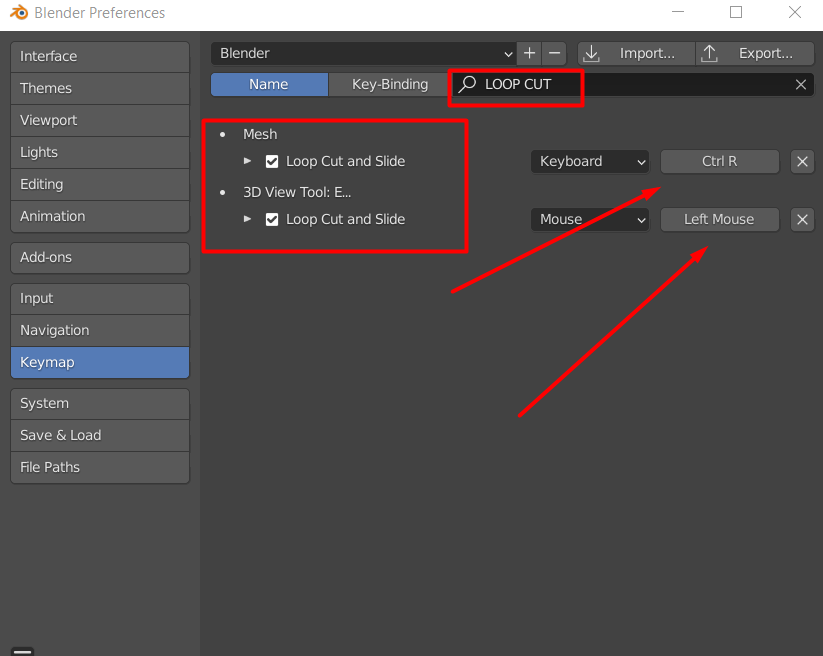Remove the Left Mouse keymap item
Viewport: 823px width, 656px height.
click(x=802, y=219)
